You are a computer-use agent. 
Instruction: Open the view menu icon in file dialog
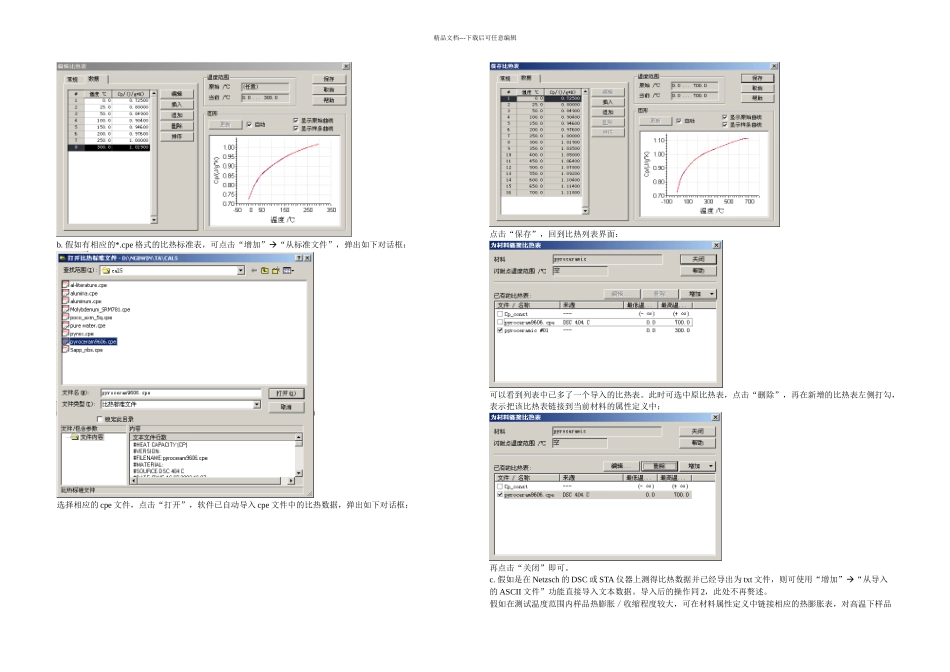pyautogui.click(x=288, y=270)
